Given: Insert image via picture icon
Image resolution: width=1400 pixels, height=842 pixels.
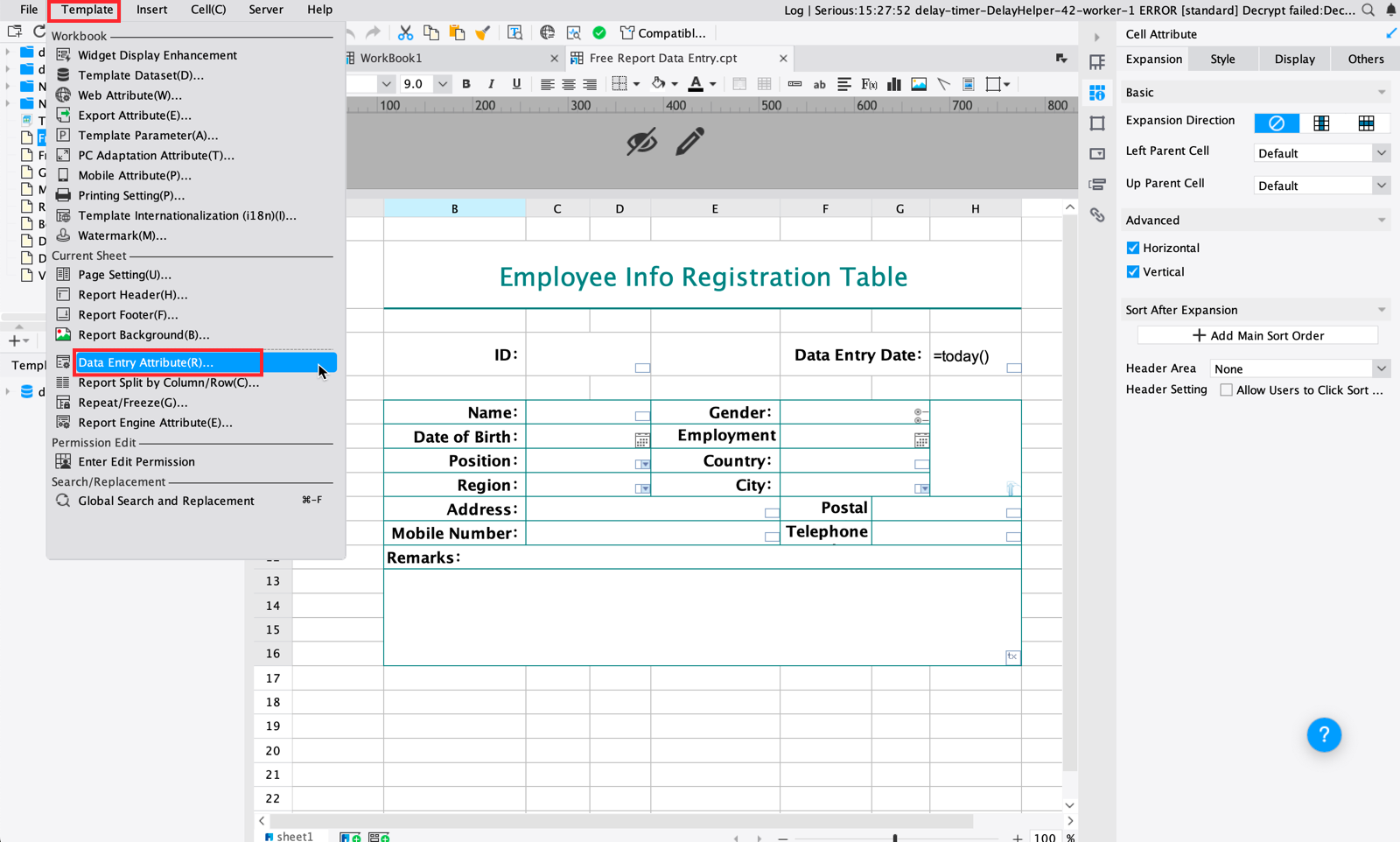Looking at the screenshot, I should [x=919, y=84].
